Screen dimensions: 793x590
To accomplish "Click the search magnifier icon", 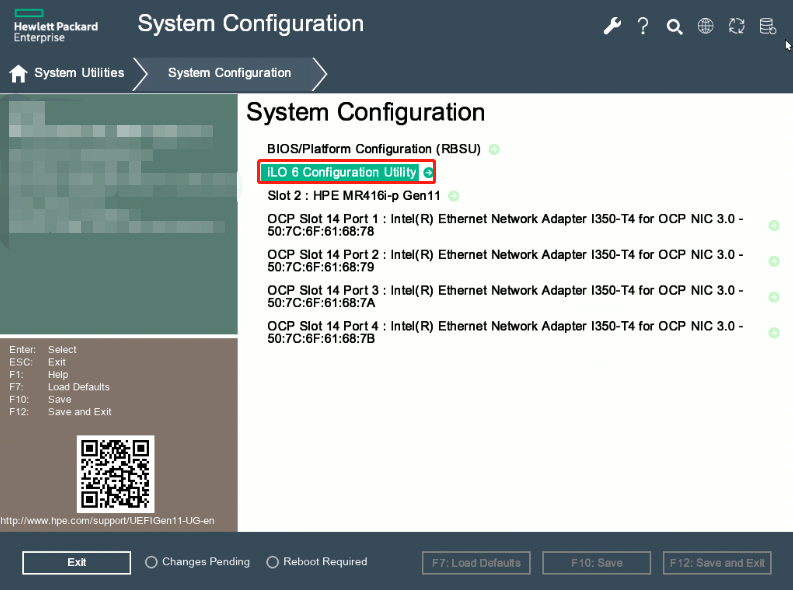I will (674, 26).
